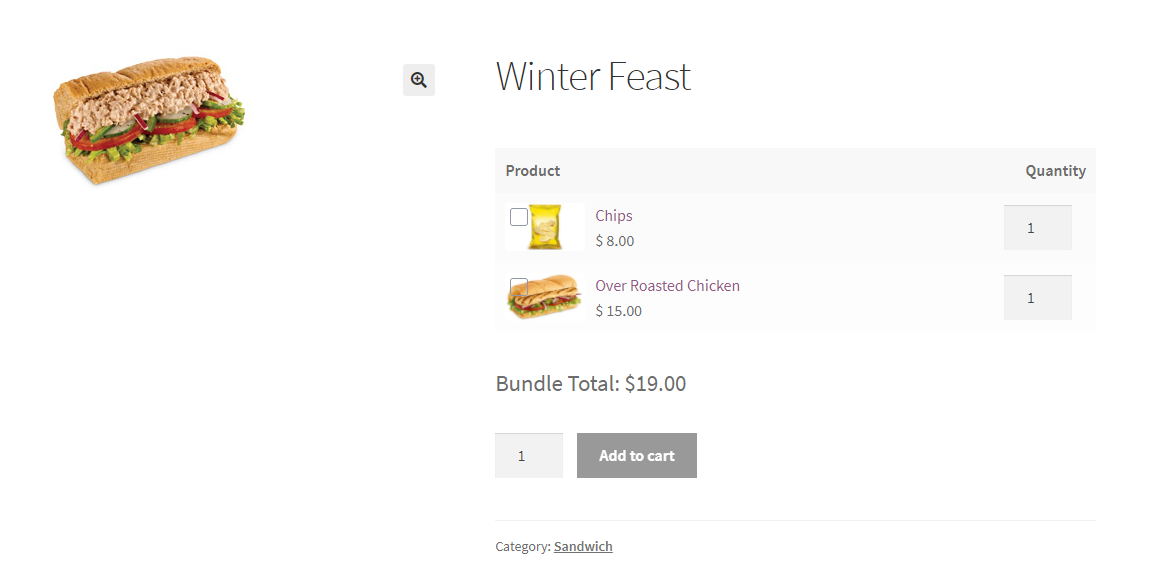The height and width of the screenshot is (572, 1156).
Task: Click the yellow Chips bag thumbnail
Action: (546, 228)
